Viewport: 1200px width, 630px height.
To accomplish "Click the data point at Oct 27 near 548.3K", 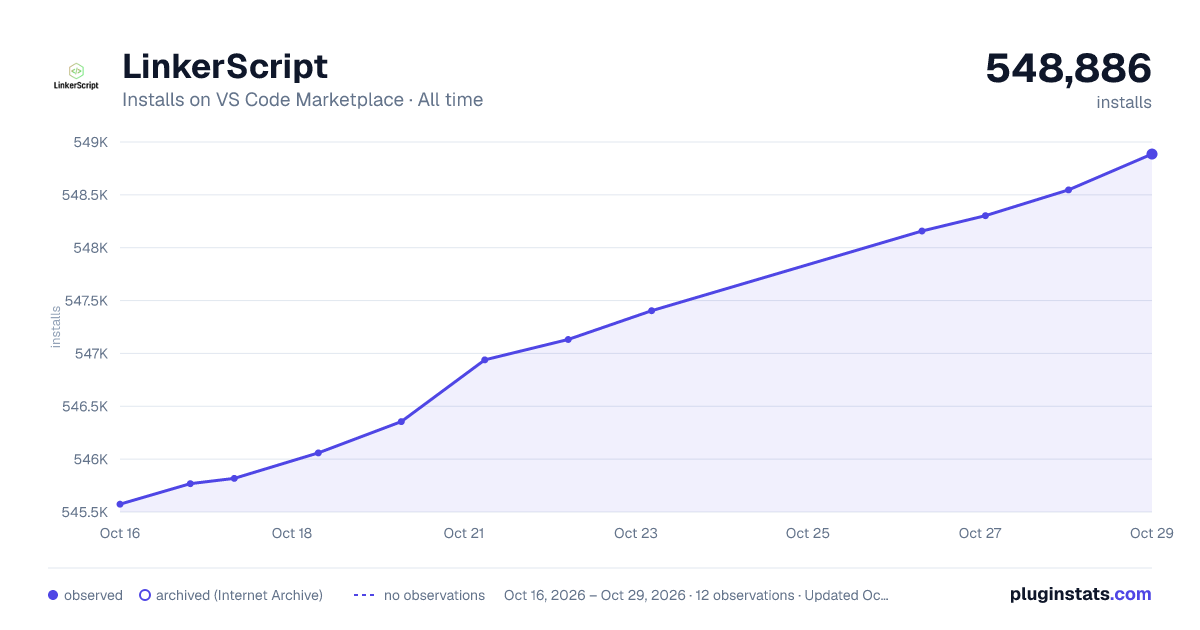I will point(985,215).
